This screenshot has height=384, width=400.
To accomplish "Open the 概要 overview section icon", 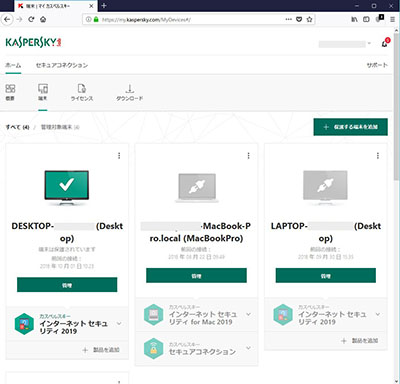I will (x=10, y=92).
